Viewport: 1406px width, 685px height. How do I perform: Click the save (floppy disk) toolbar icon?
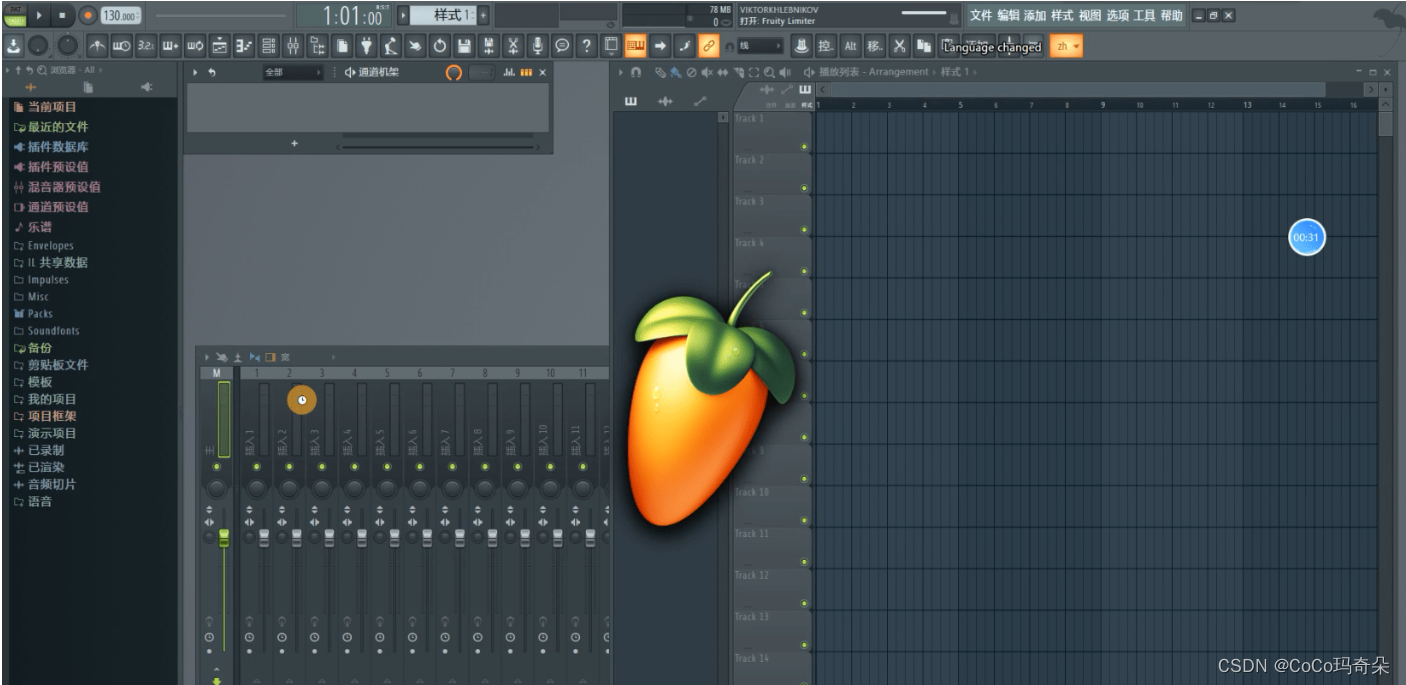(x=464, y=45)
